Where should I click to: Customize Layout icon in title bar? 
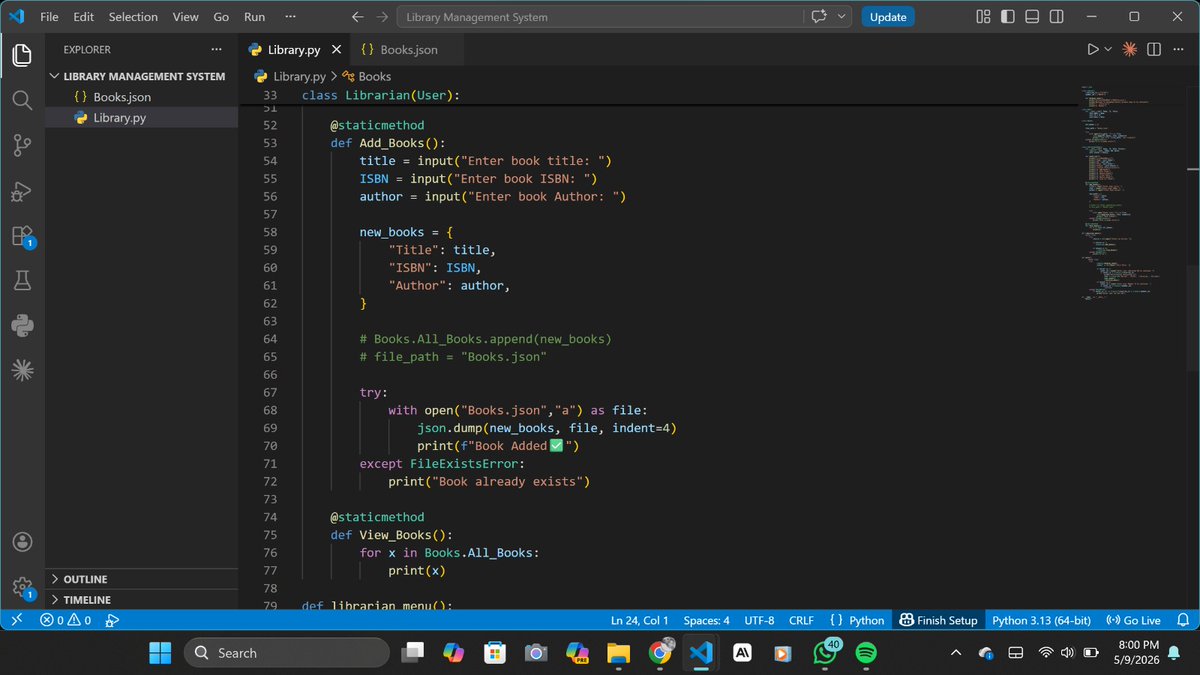coord(983,17)
